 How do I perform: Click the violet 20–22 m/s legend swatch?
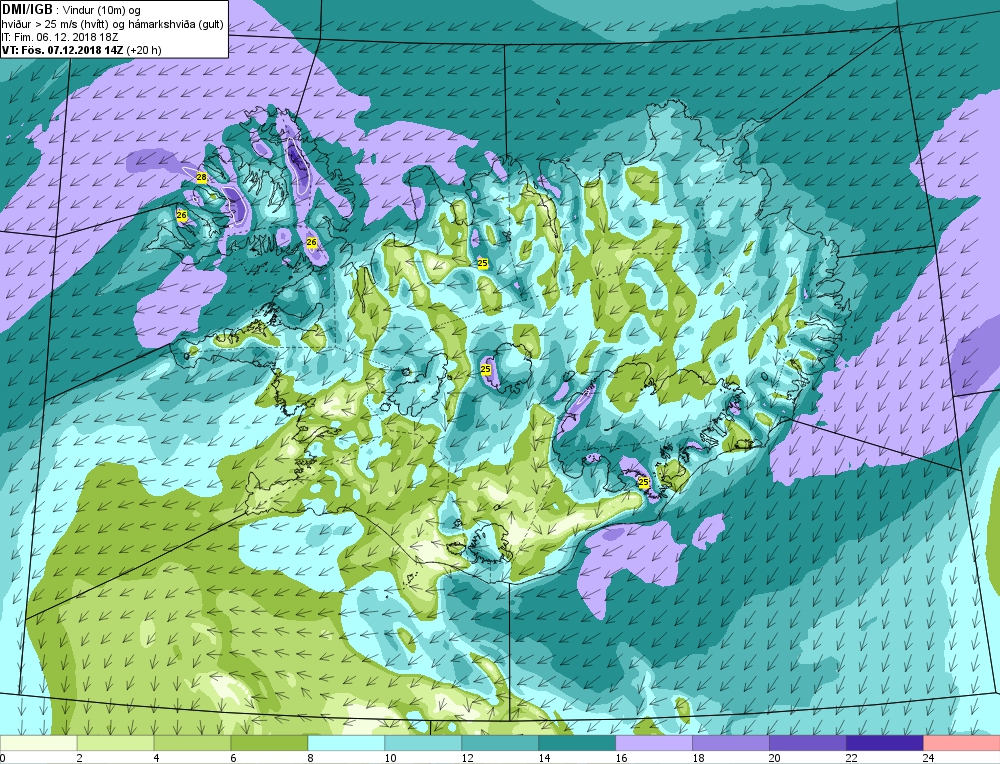[807, 743]
